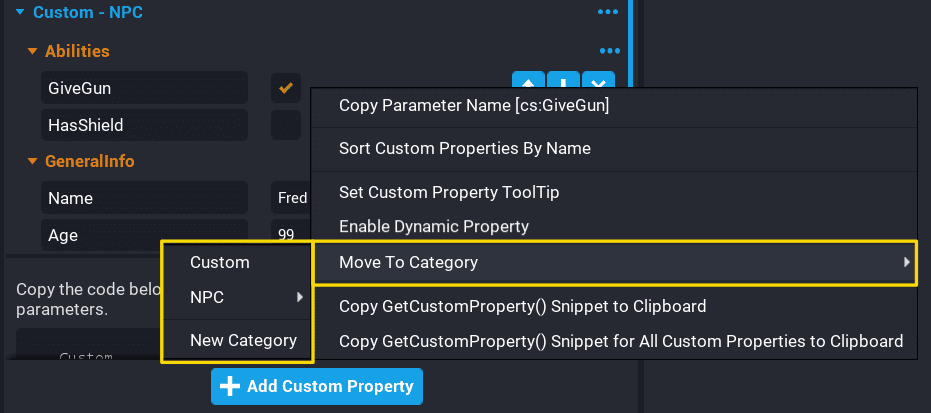Click Set Custom Property ToolTip
This screenshot has height=413, width=931.
pos(449,192)
